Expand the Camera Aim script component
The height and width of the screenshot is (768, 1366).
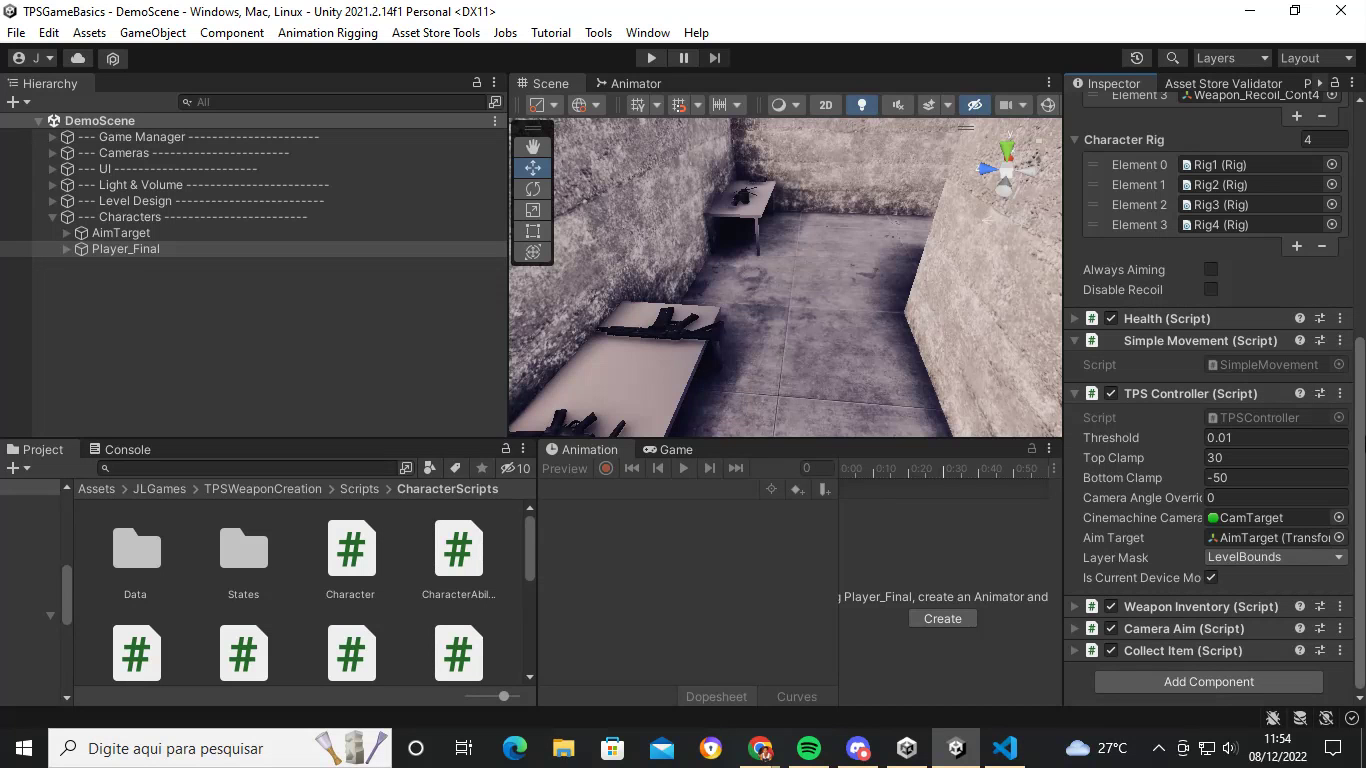click(1075, 628)
